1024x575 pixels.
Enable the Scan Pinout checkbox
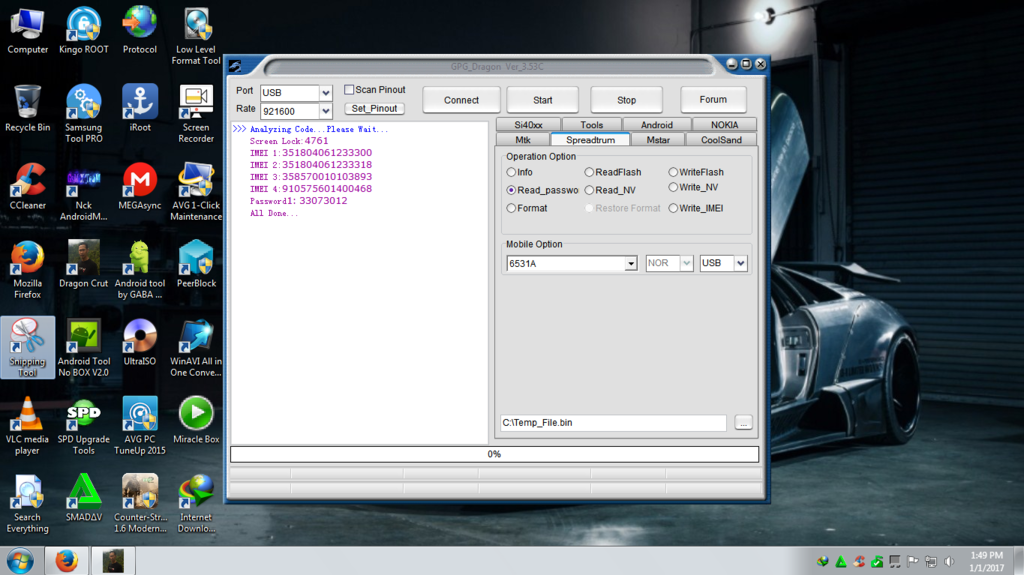click(x=349, y=90)
